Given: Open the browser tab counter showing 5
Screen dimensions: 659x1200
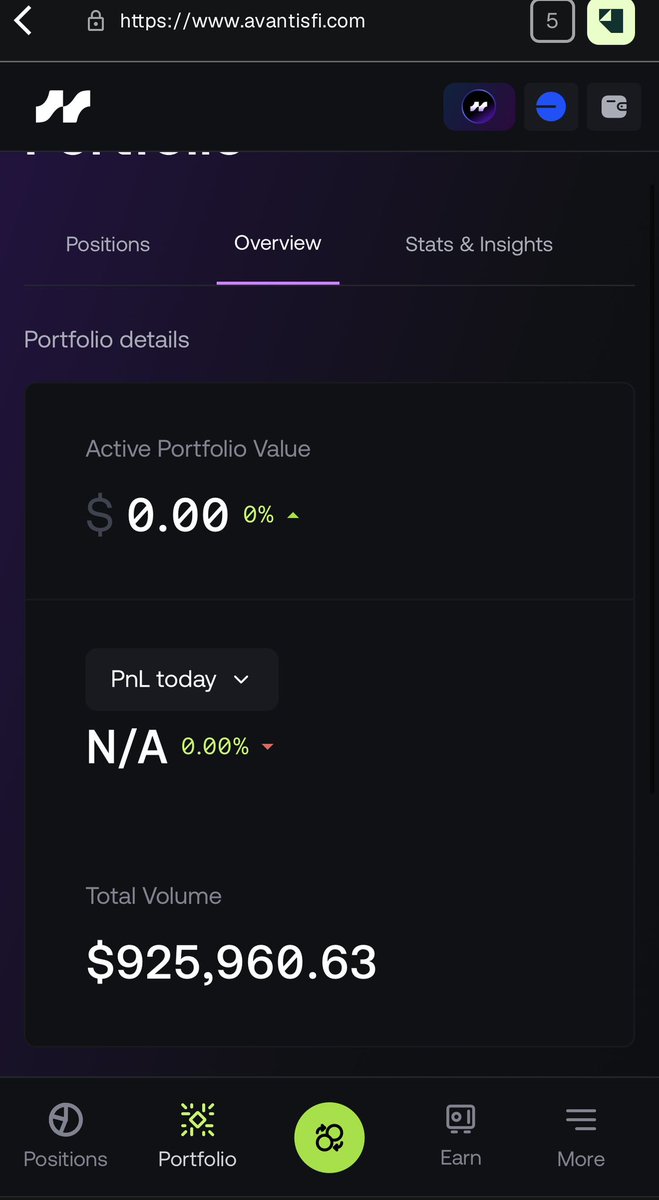Looking at the screenshot, I should click(x=552, y=21).
